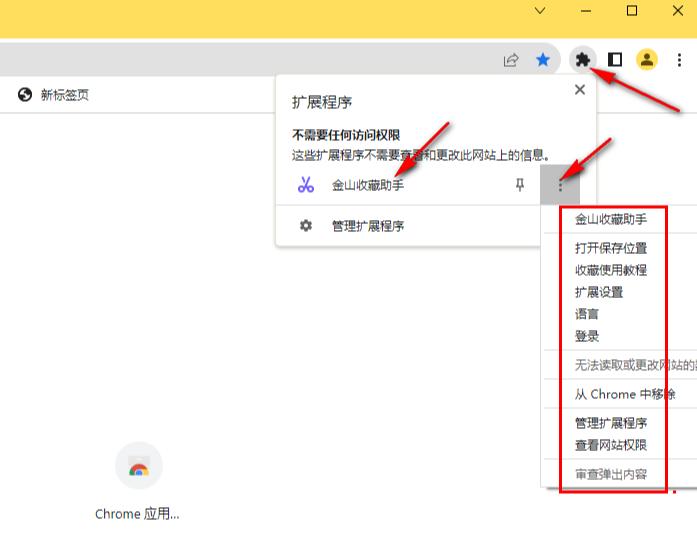Choose 收藏使用教程 from the context menu
697x535 pixels.
(x=611, y=270)
